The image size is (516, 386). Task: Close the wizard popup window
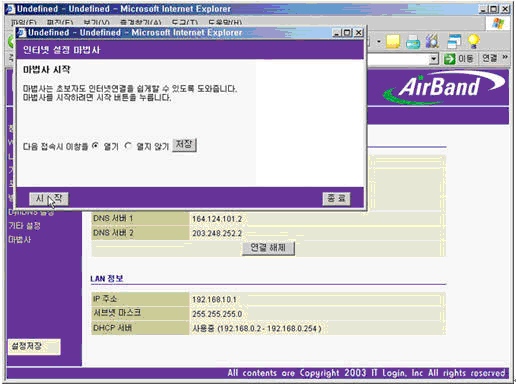click(358, 33)
